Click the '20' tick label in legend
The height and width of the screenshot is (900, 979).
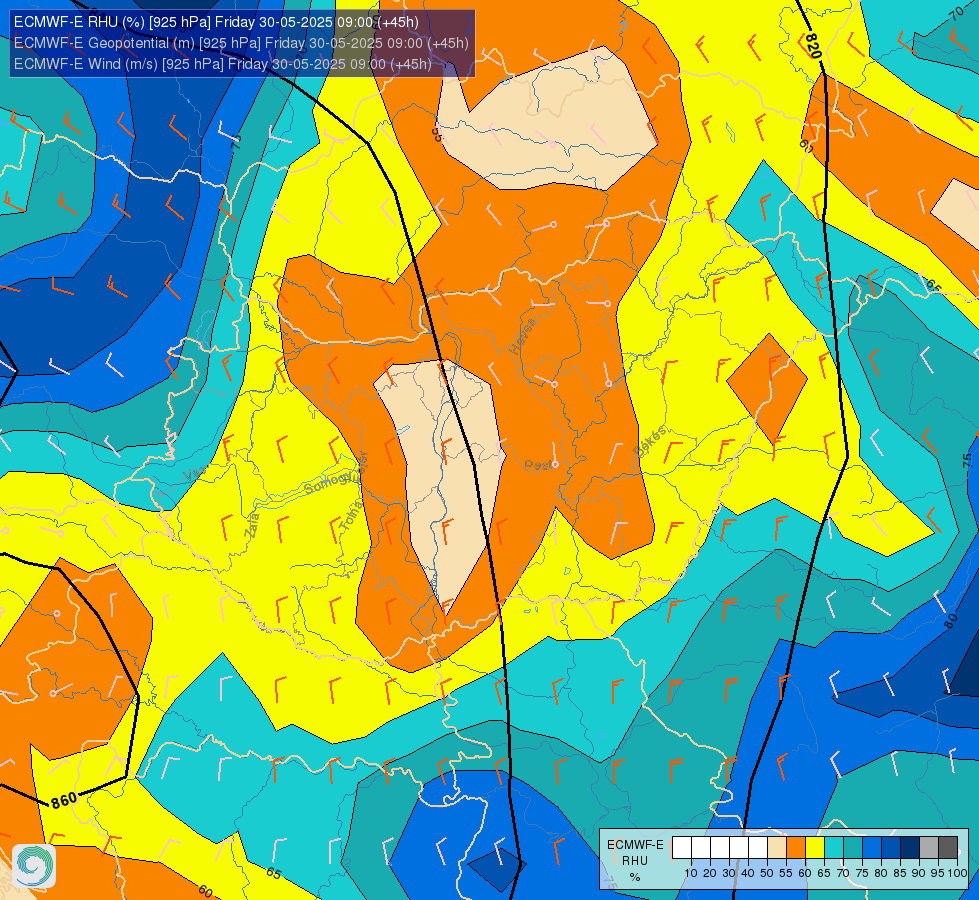(x=710, y=873)
